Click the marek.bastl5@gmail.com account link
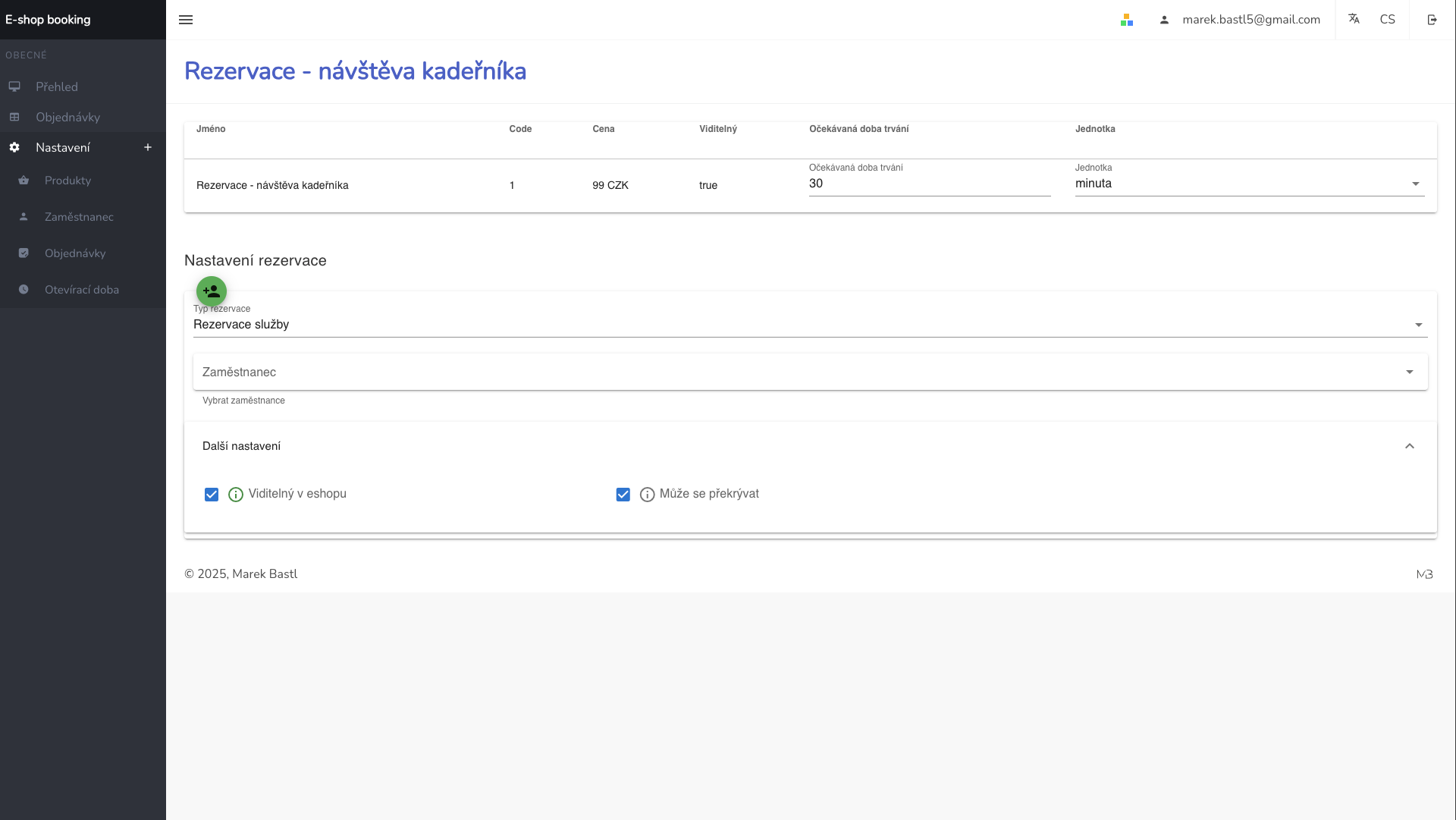 (x=1250, y=20)
